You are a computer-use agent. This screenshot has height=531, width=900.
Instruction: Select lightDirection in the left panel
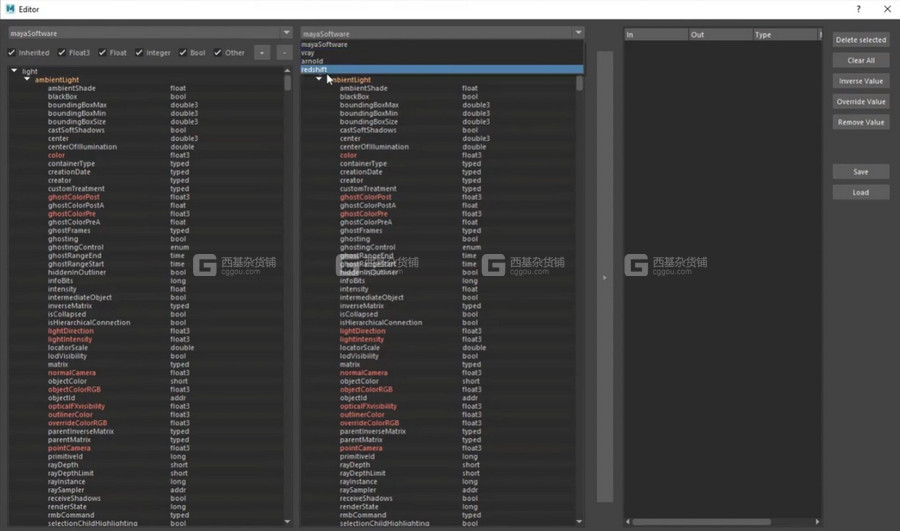(71, 331)
